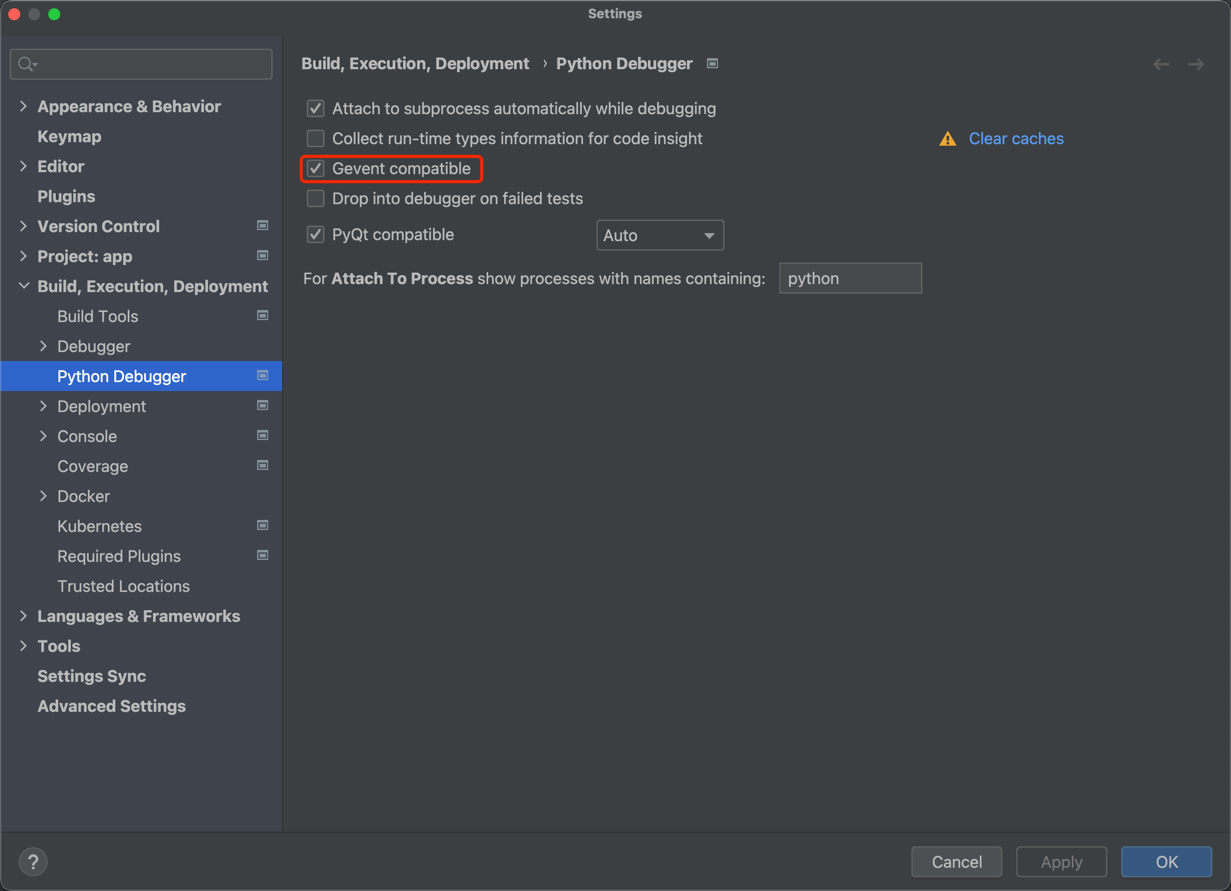Screen dimensions: 1231x891
Task: Go back with the left arrow
Action: tap(1161, 64)
